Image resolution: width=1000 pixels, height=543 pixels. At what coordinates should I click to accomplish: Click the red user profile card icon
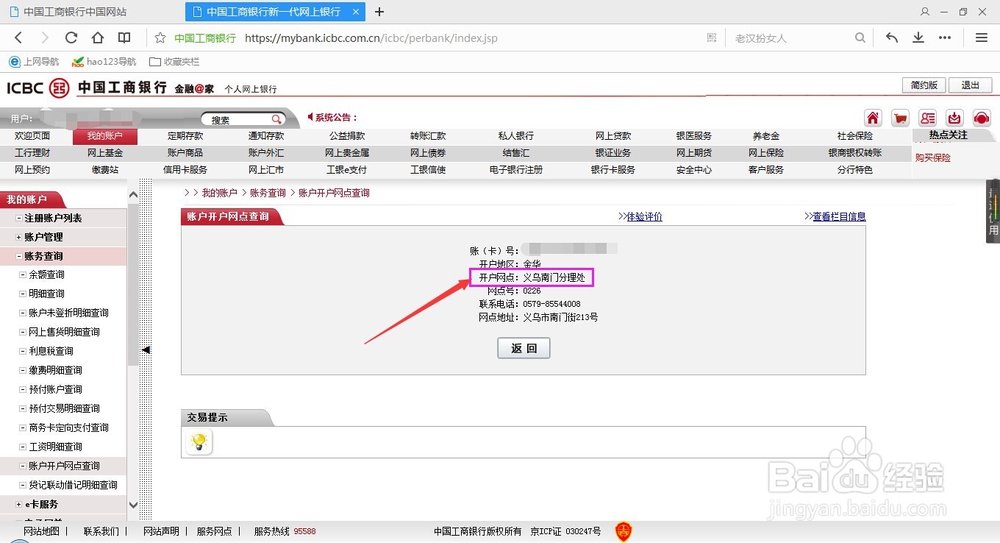tap(927, 118)
